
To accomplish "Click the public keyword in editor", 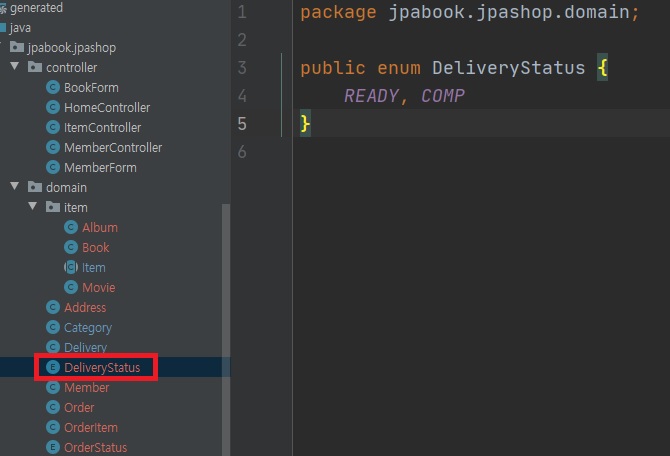I will tap(332, 68).
